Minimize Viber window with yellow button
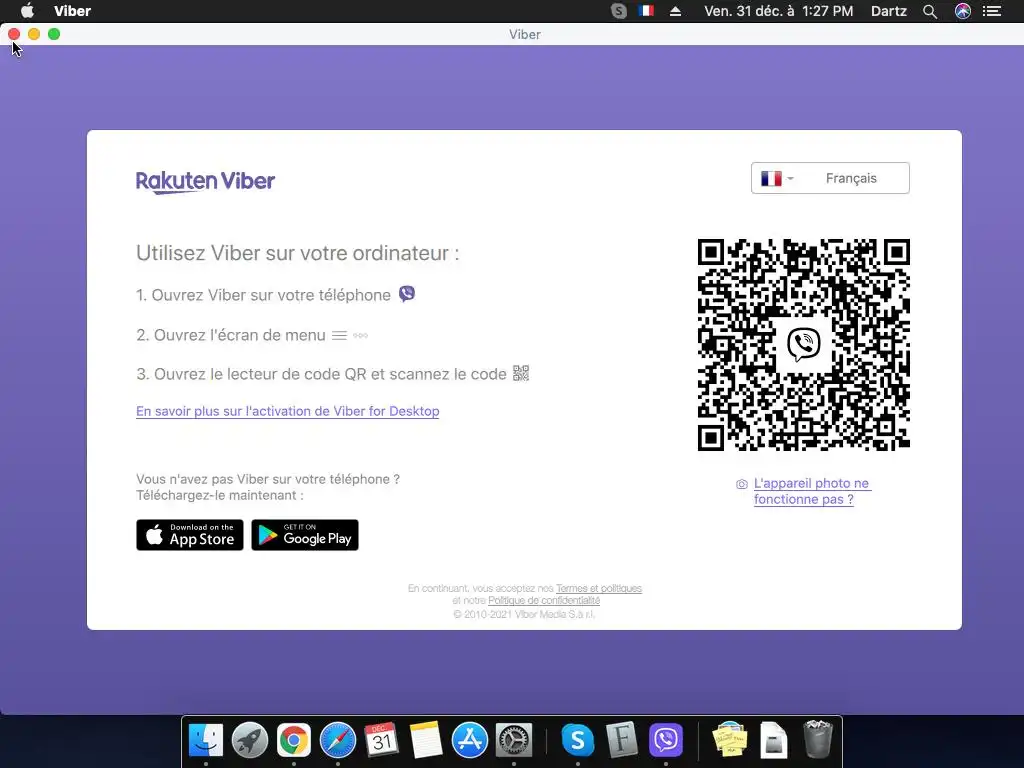Viewport: 1024px width, 768px height. [x=34, y=34]
